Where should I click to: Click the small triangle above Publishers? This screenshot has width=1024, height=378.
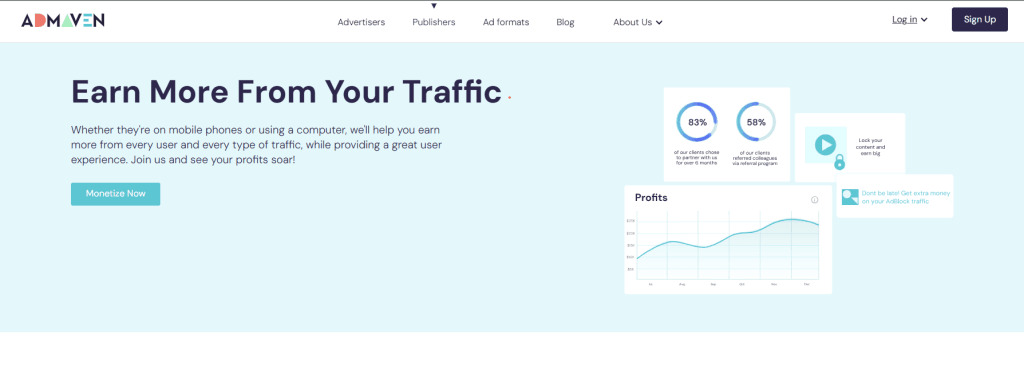(x=434, y=6)
